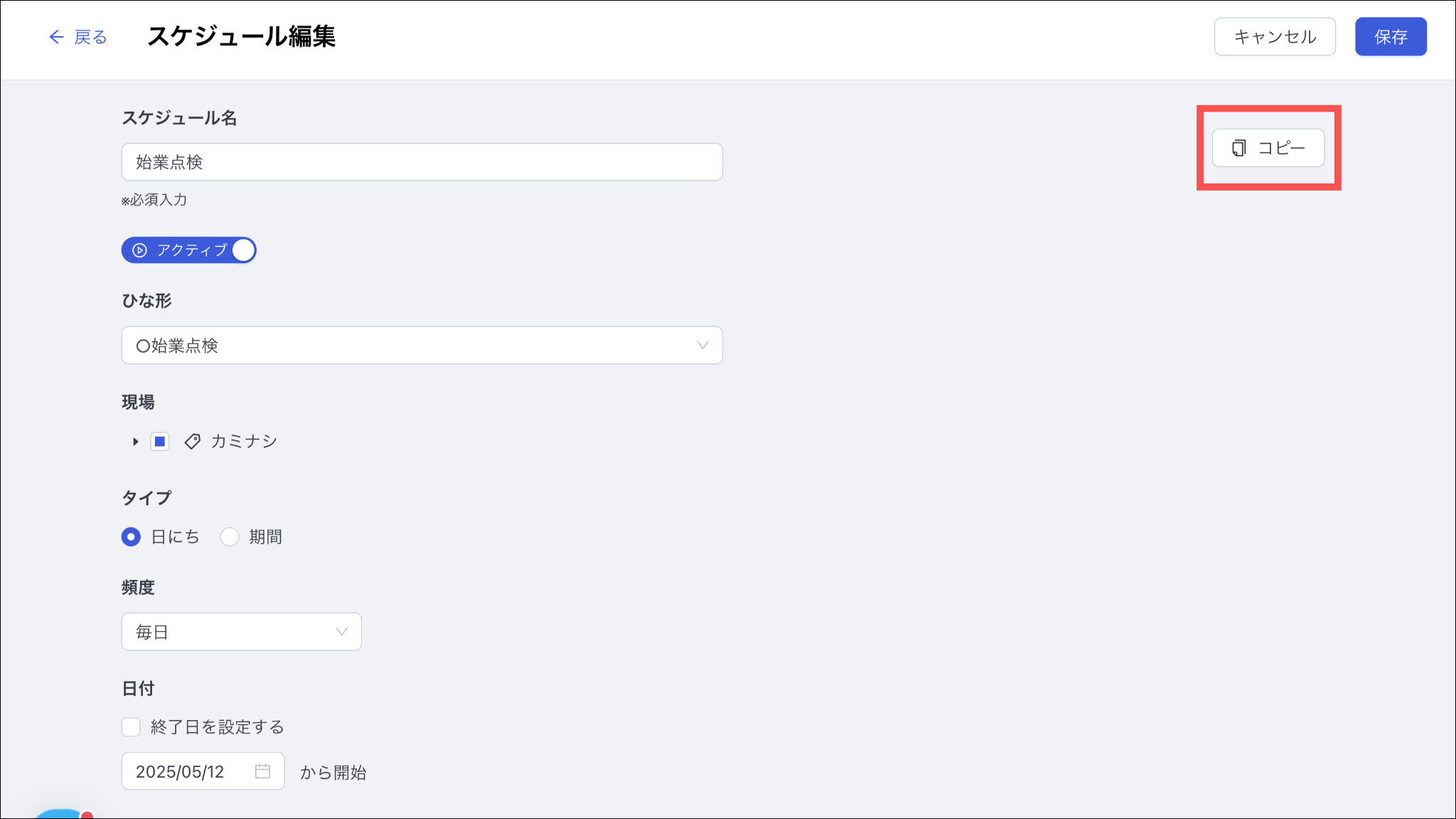Select the 日にち radio button
1456x819 pixels.
131,537
